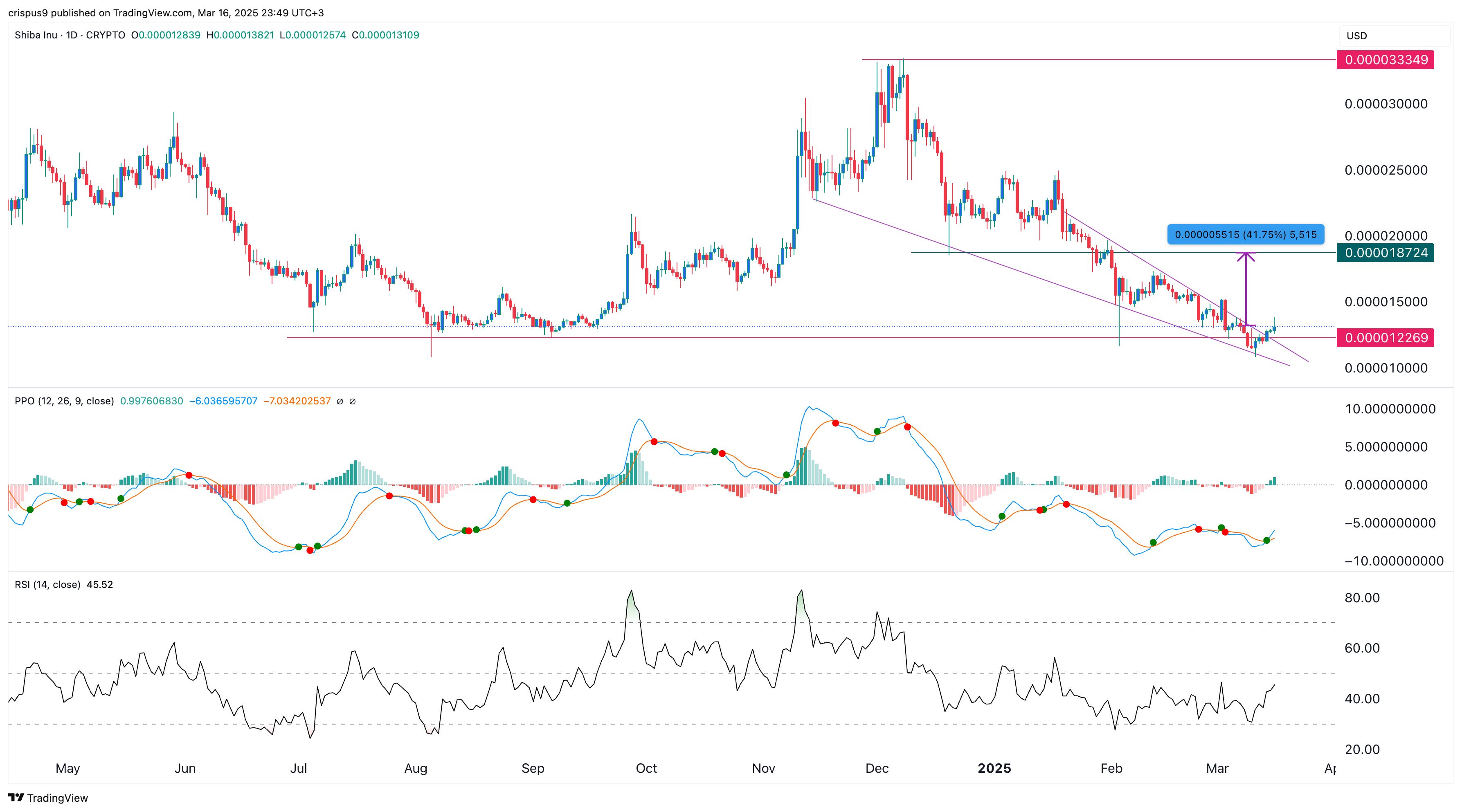
Task: Click the blue 41.75% measurement label
Action: tap(1246, 234)
